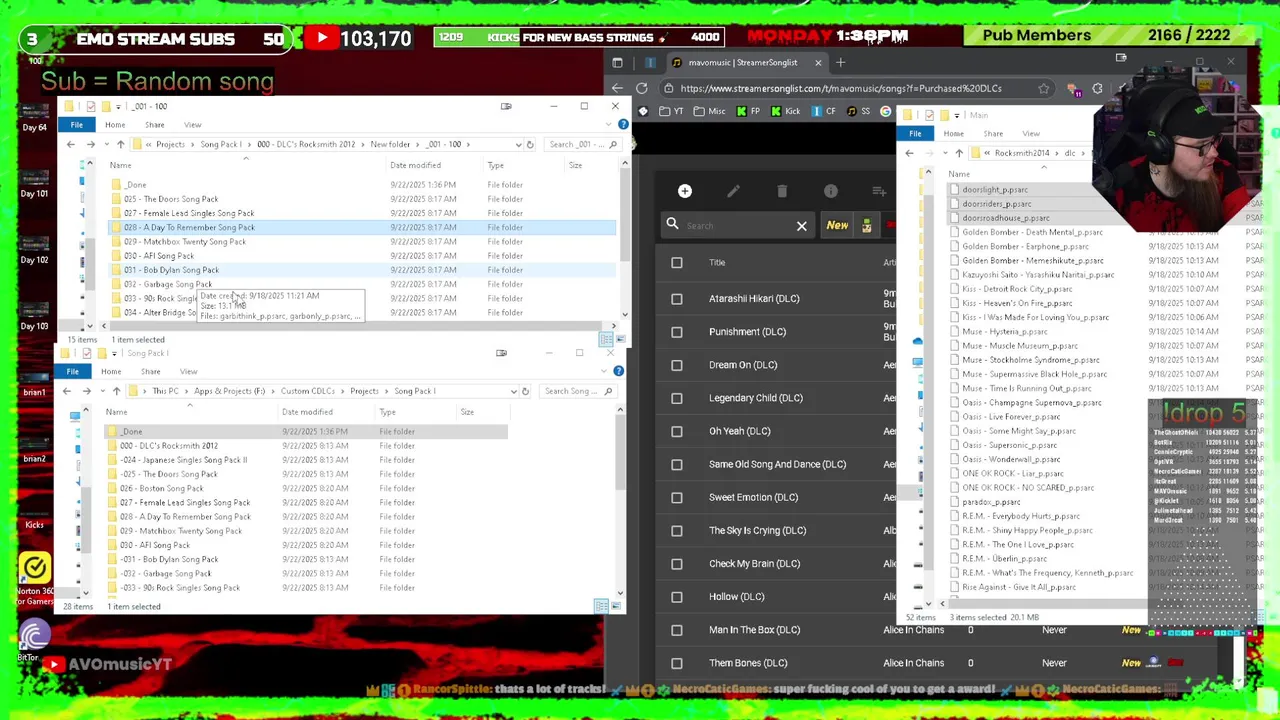Open the browser extensions puzzle icon
The height and width of the screenshot is (720, 1280).
tap(1097, 88)
